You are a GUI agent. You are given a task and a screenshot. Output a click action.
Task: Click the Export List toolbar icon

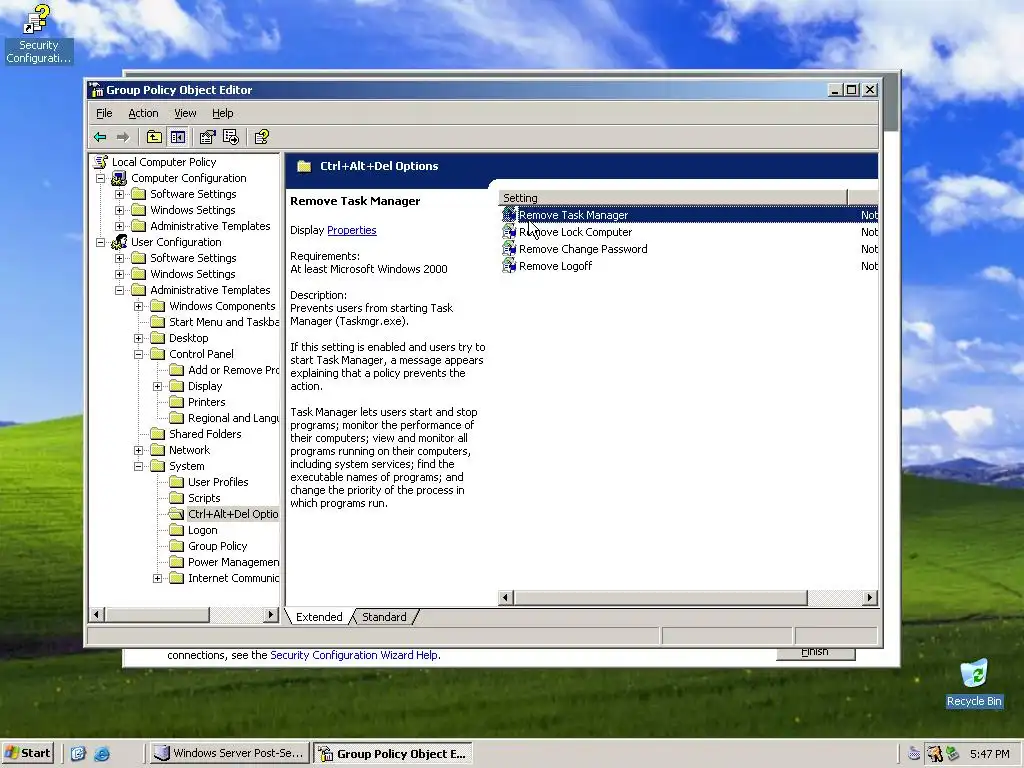(x=231, y=137)
